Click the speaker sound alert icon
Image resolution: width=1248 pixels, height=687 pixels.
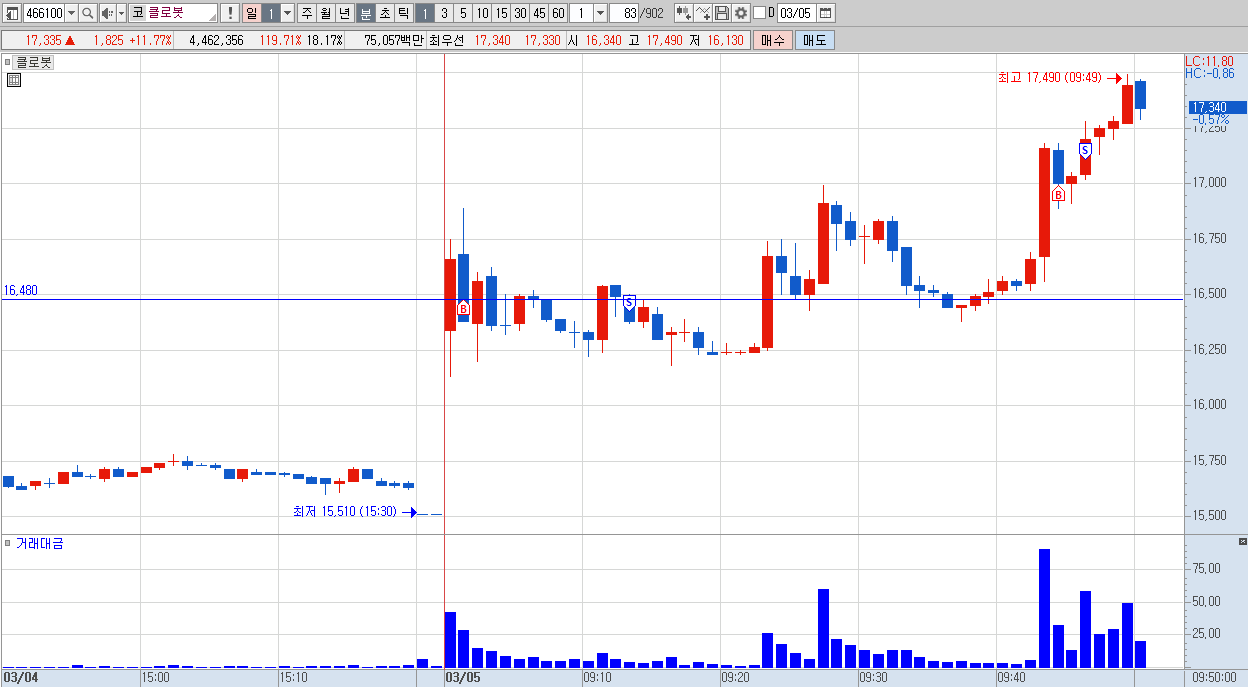107,13
